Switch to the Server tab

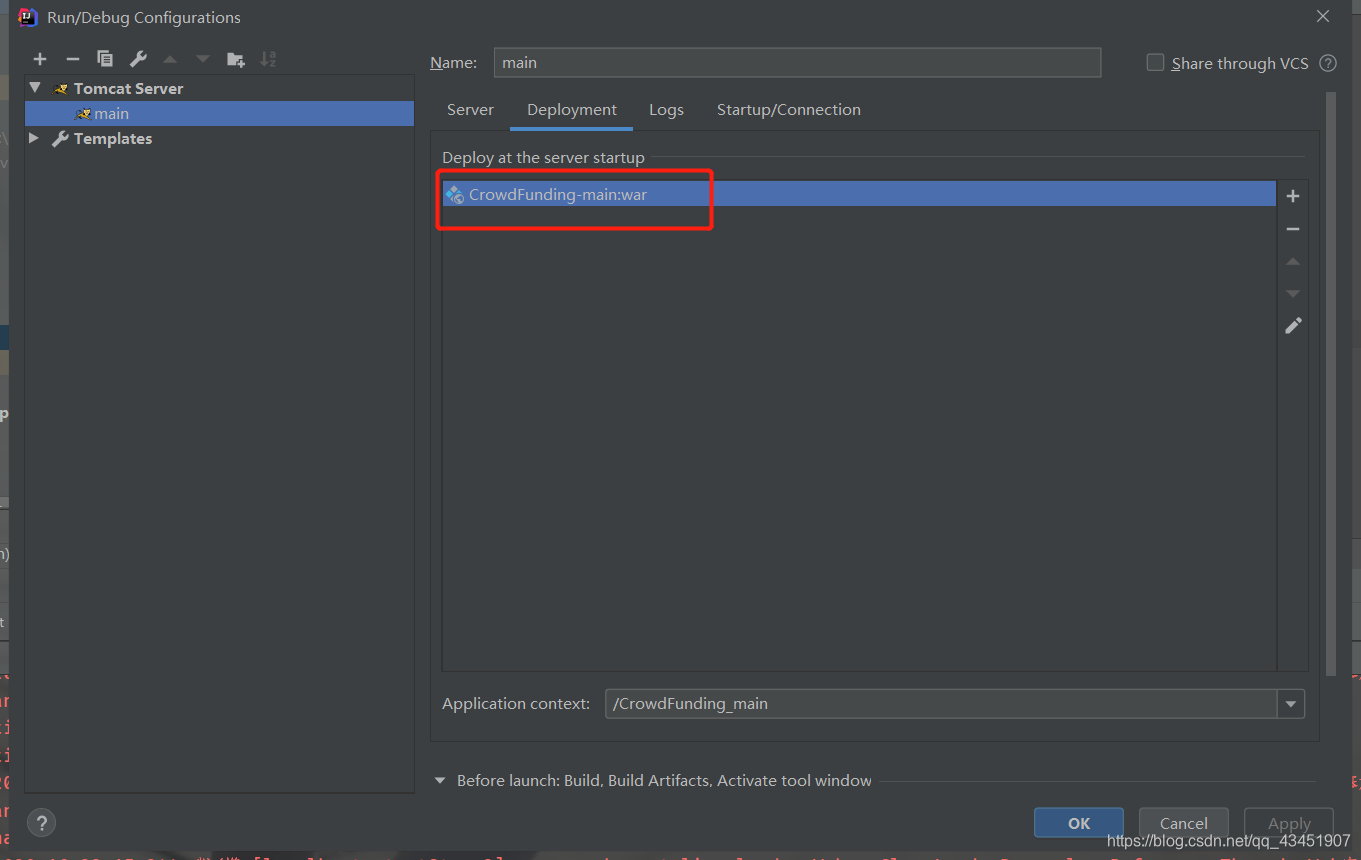tap(470, 110)
